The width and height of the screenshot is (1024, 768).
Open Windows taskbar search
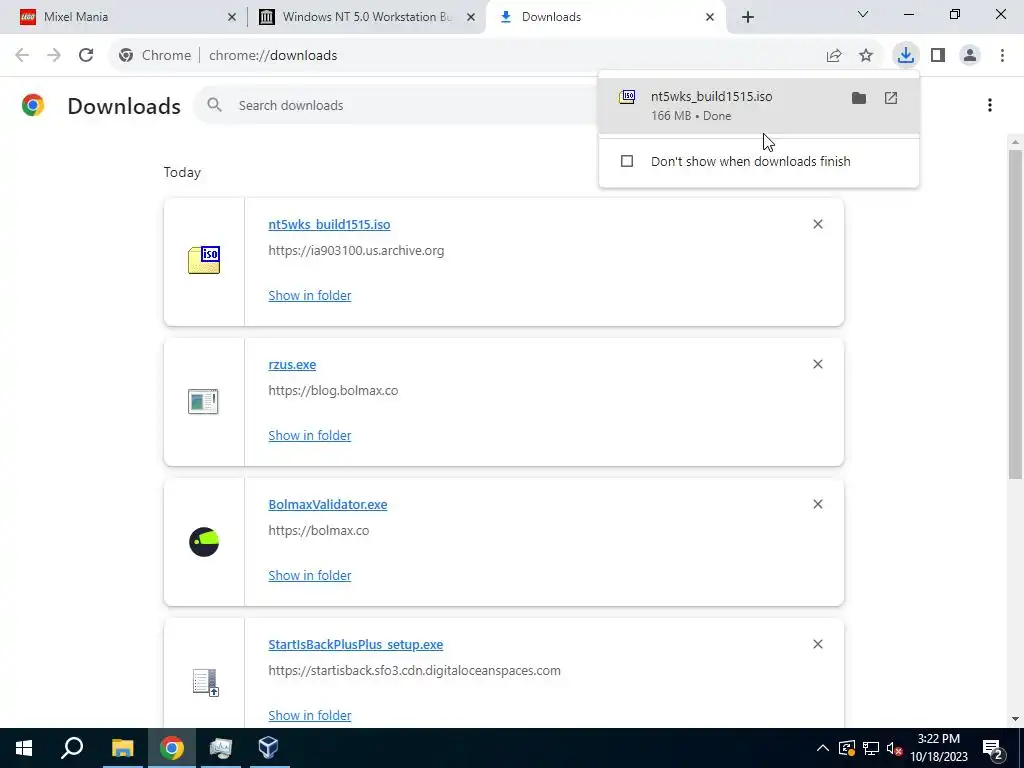tap(72, 748)
